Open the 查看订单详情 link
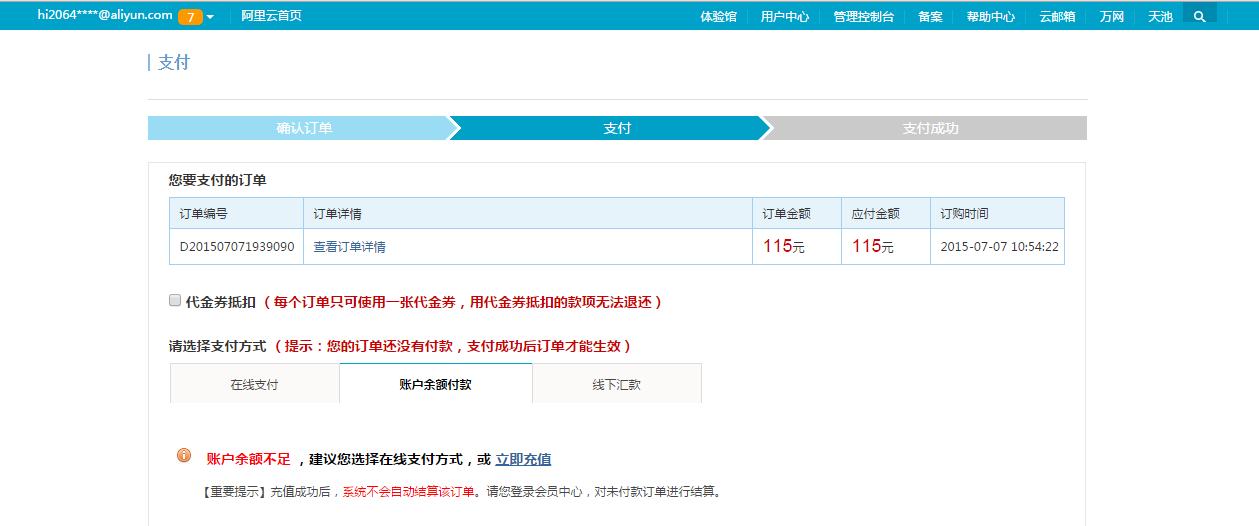Viewport: 1259px width, 526px height. 349,247
